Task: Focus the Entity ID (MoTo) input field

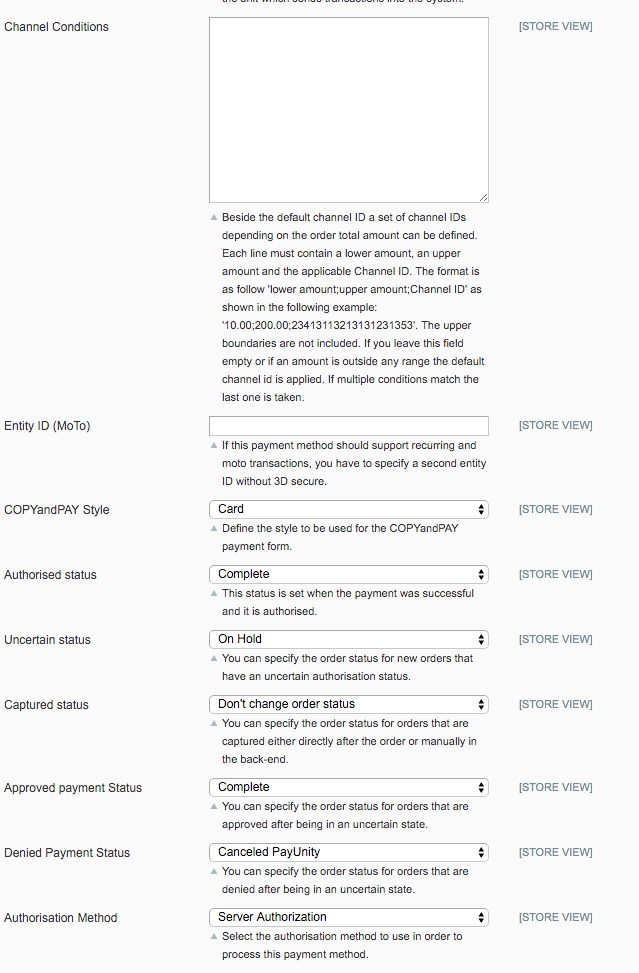Action: (348, 426)
